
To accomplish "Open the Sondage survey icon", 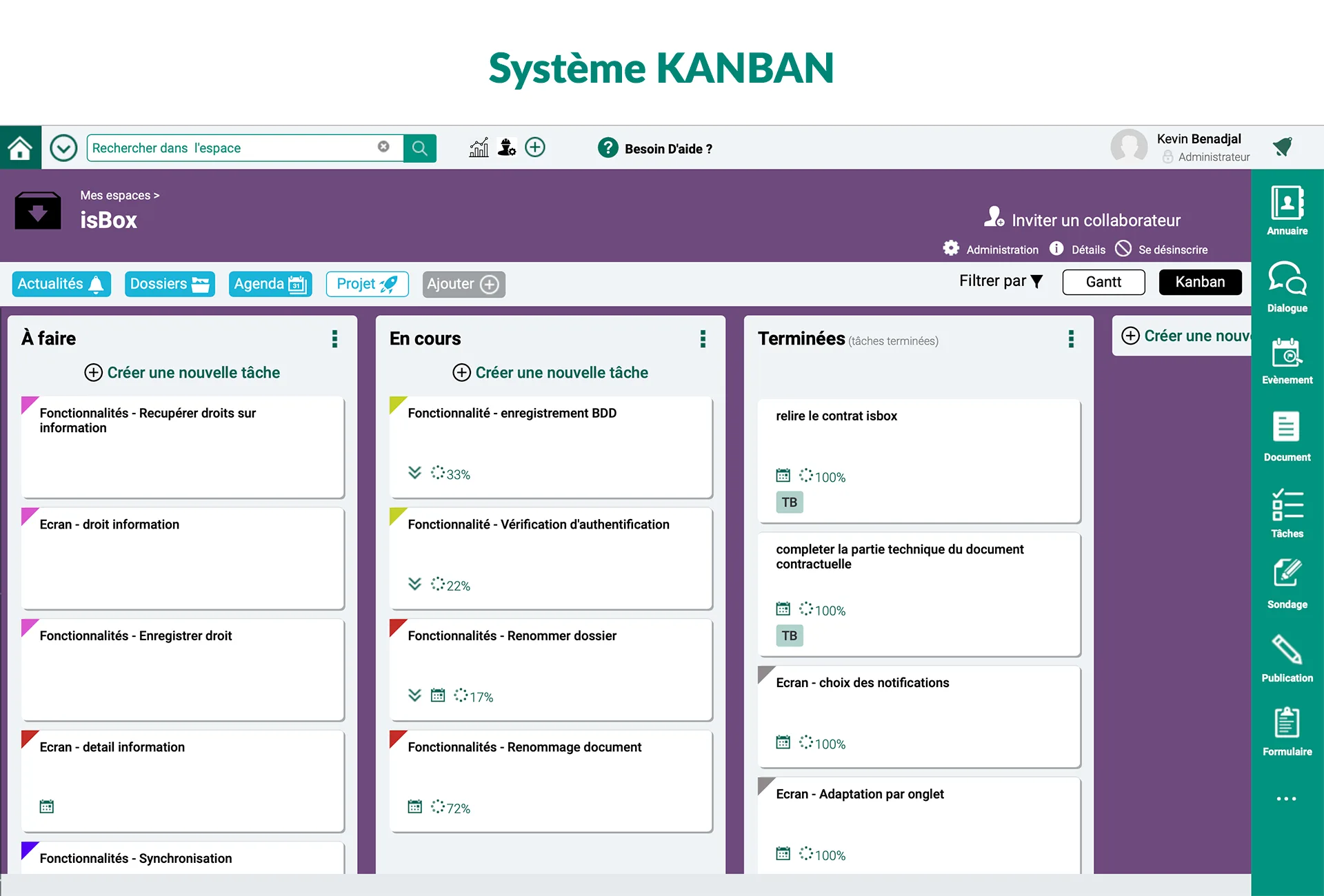I will (x=1287, y=573).
